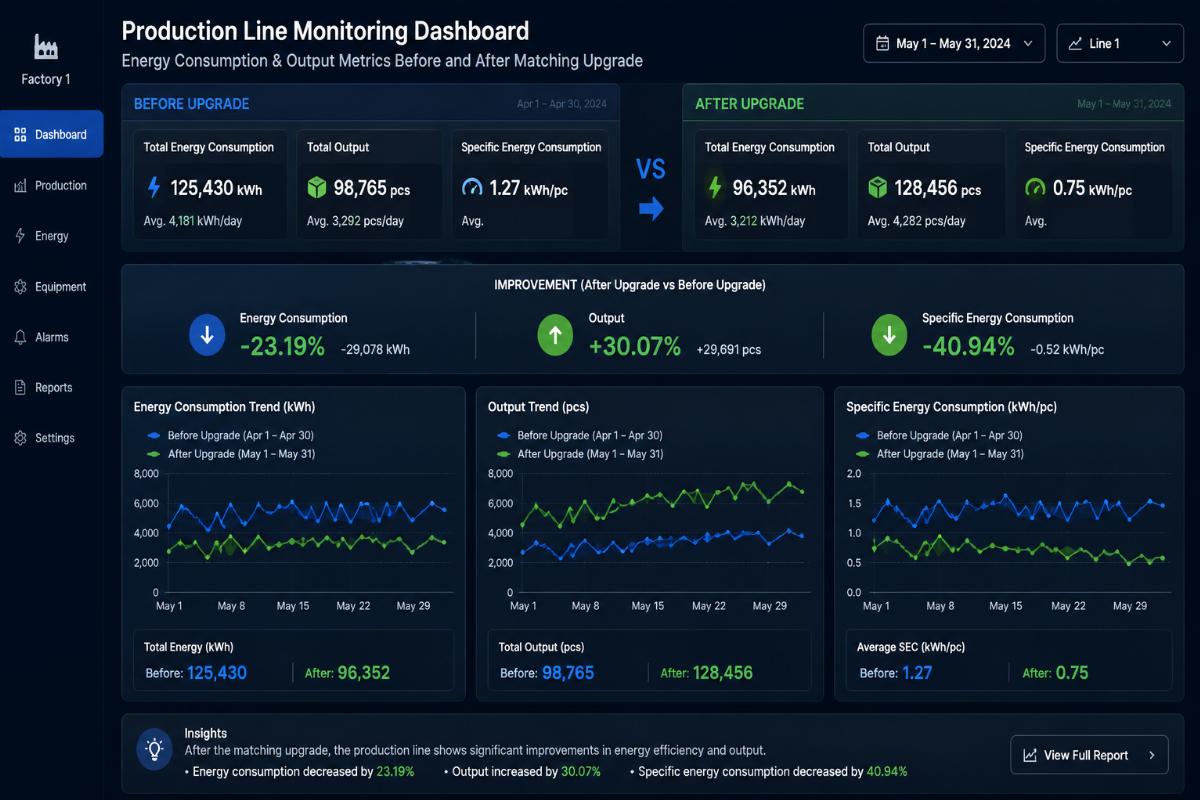Click the chart icon in View Full Report
Screen dimensions: 1200x800
[x=1030, y=755]
